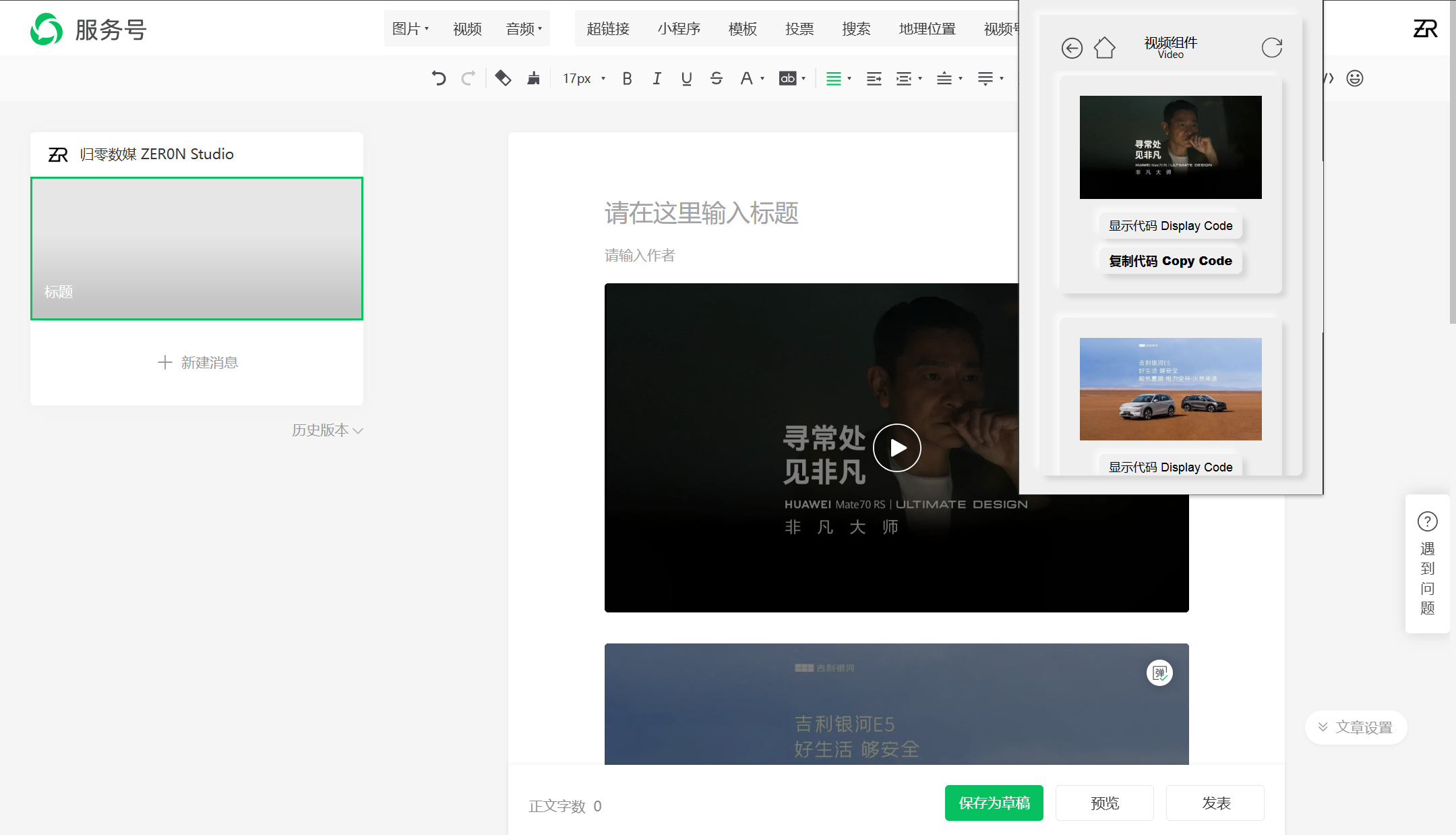The image size is (1456, 835).
Task: Click the green text alignment icon
Action: tap(834, 79)
